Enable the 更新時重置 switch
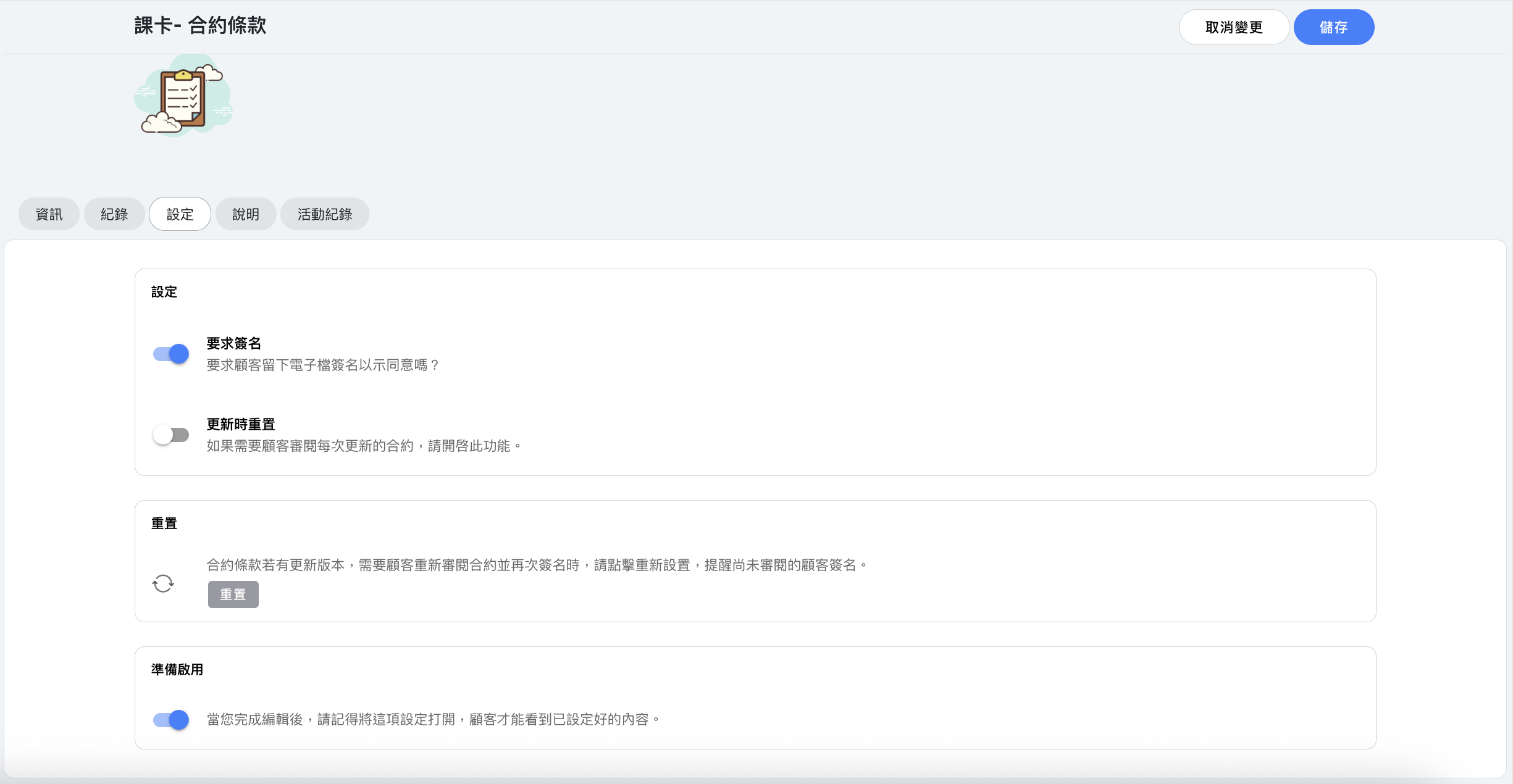Screen dimensions: 1513x784 click(x=171, y=435)
